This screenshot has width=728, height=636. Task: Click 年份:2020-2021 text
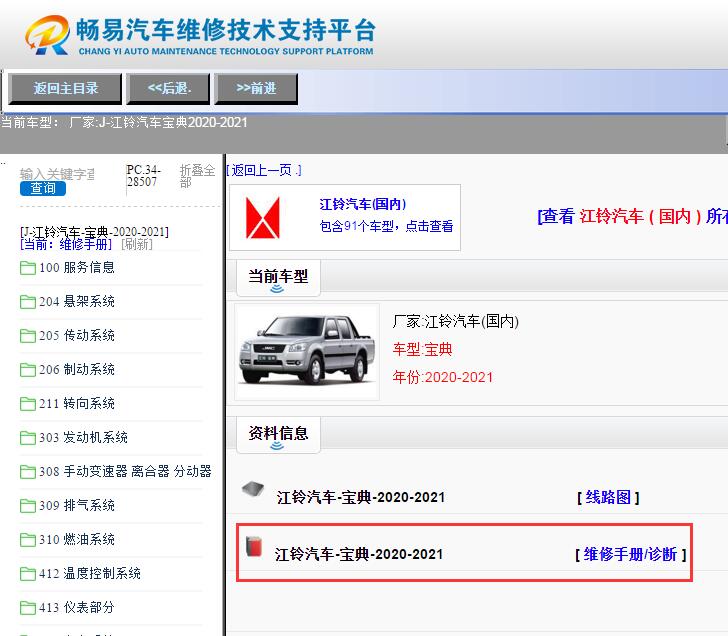click(442, 377)
